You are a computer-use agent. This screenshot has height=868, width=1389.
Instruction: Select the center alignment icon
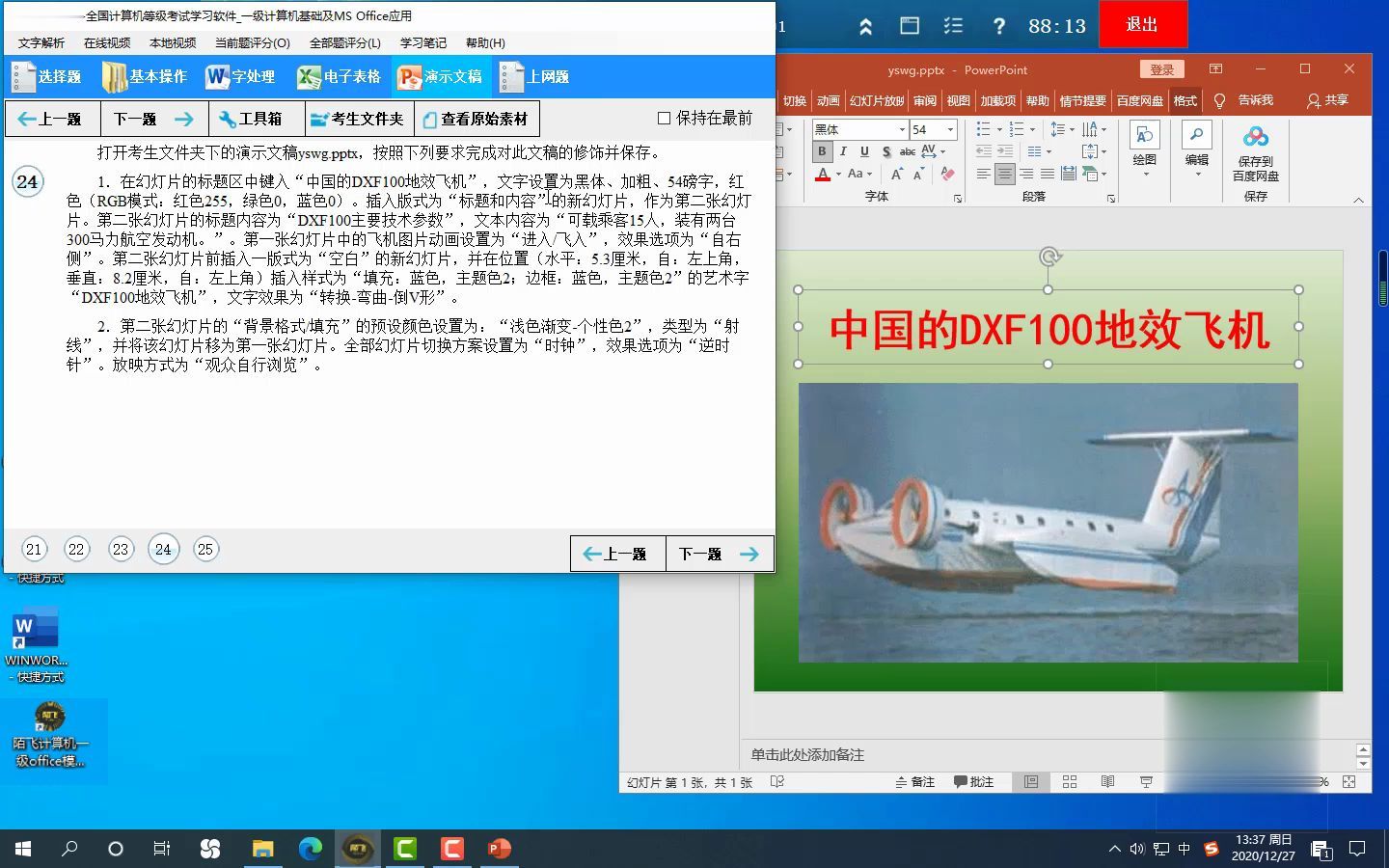click(1003, 174)
